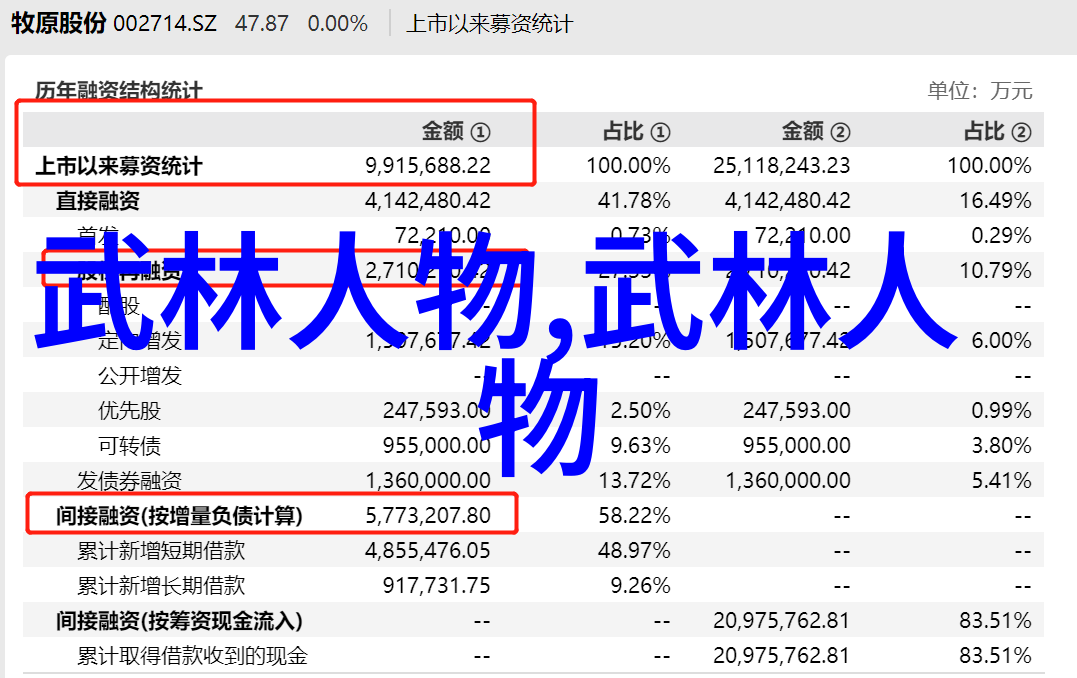Open the 上市以来募资统计 header tab
Screen dimensions: 1077x678
(489, 23)
